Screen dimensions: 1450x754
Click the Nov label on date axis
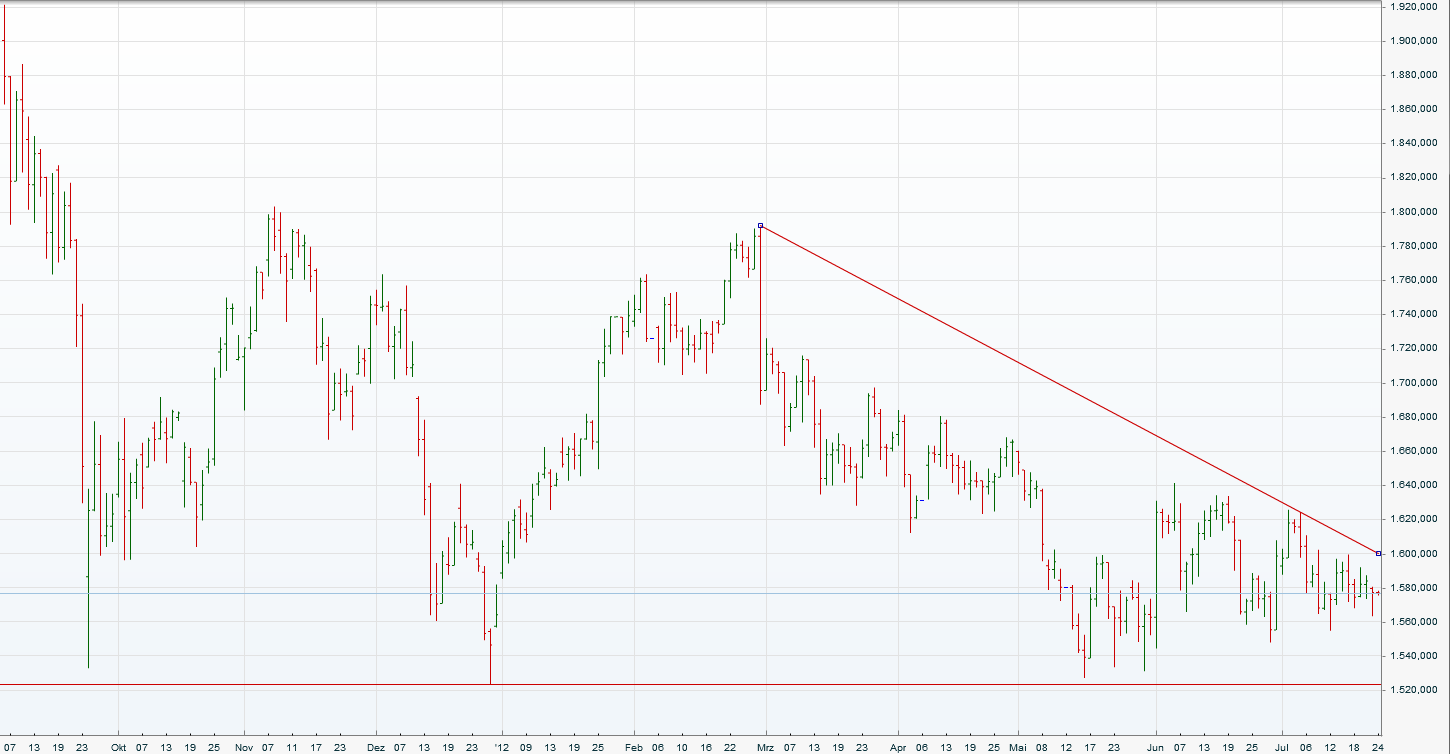[x=245, y=747]
